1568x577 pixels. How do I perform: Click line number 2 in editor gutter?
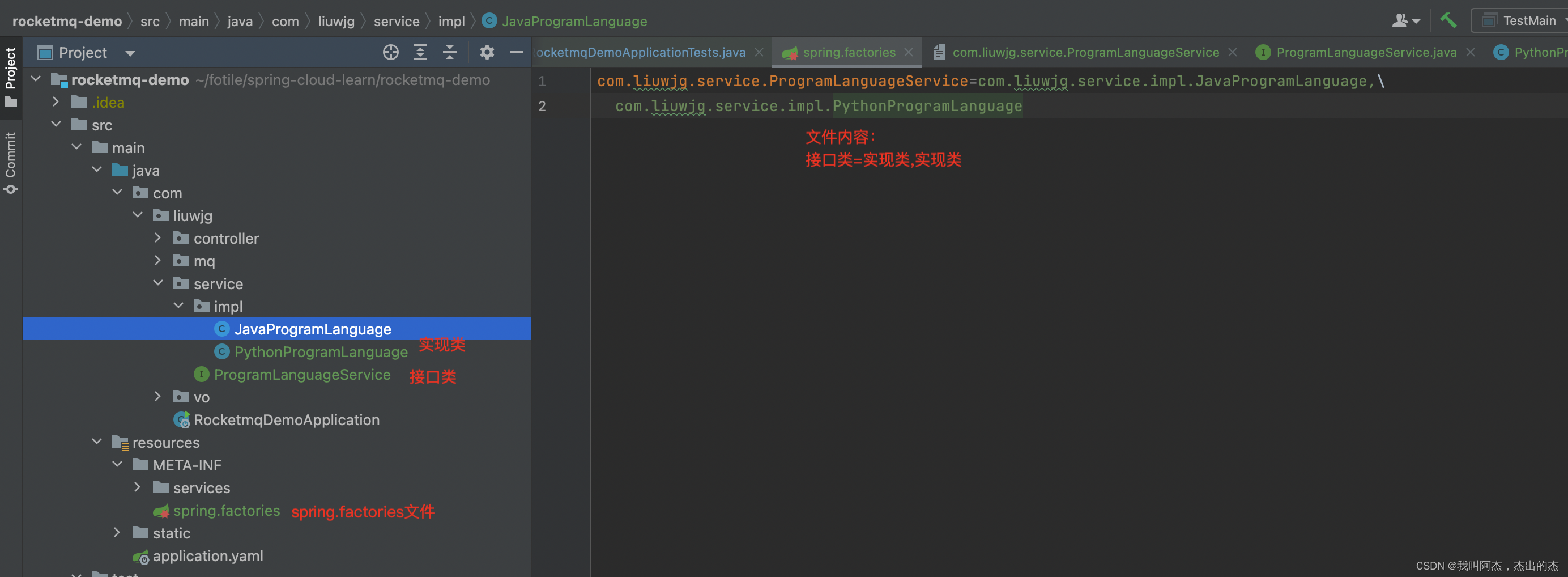click(542, 106)
